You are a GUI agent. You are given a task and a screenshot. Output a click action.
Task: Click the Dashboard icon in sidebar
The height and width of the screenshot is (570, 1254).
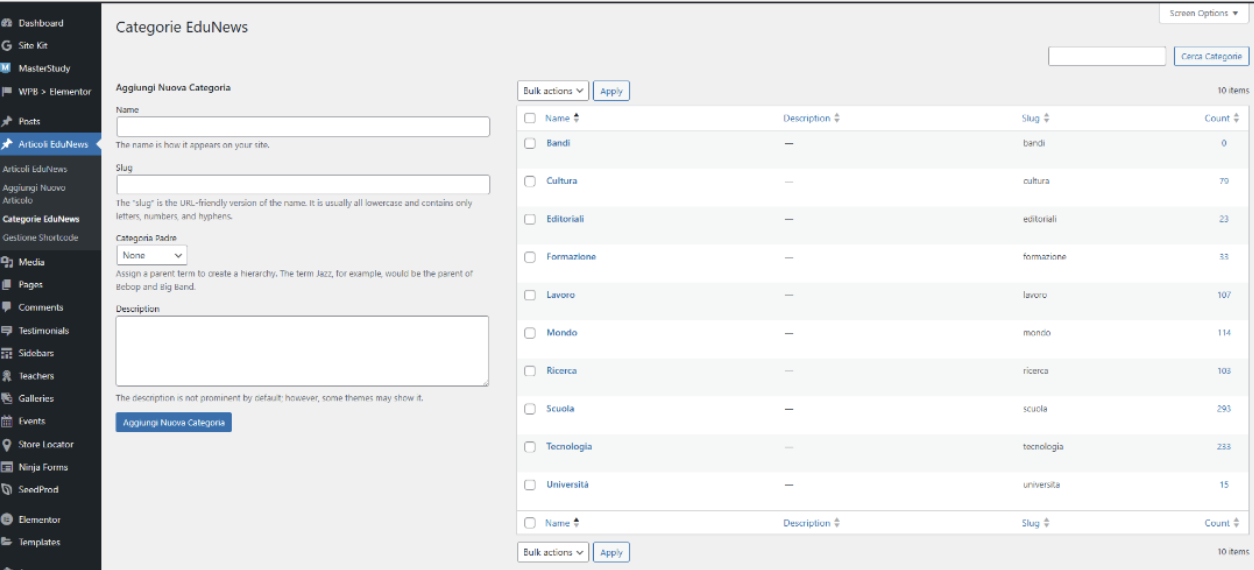(x=7, y=23)
